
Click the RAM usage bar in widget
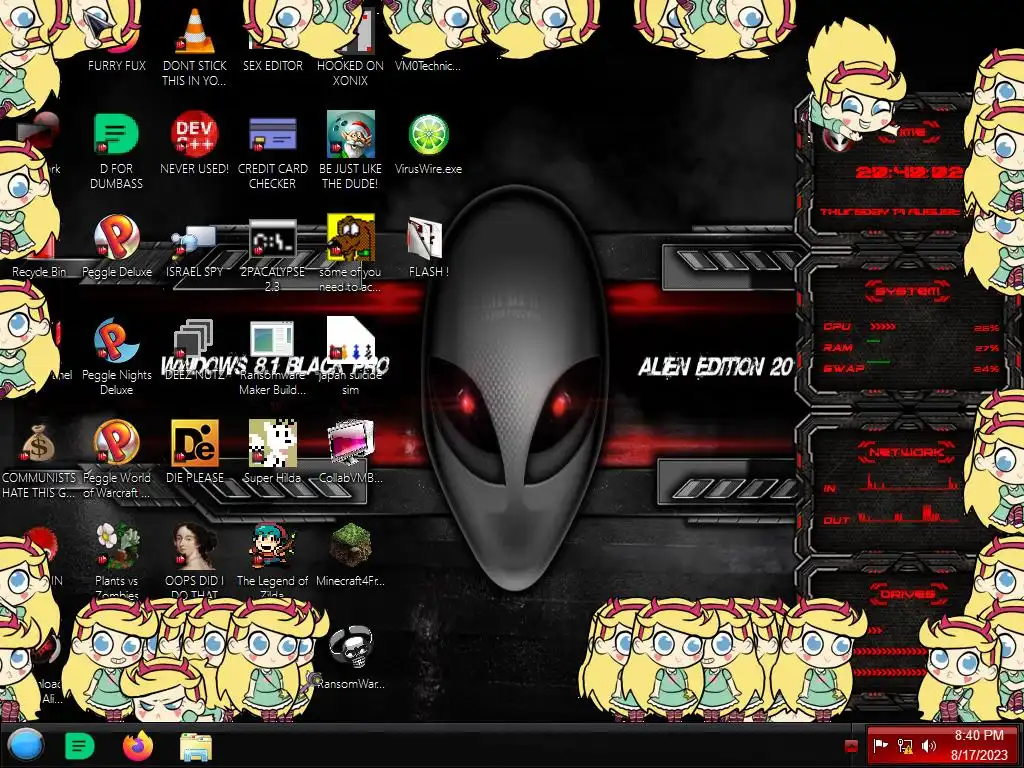tap(874, 341)
